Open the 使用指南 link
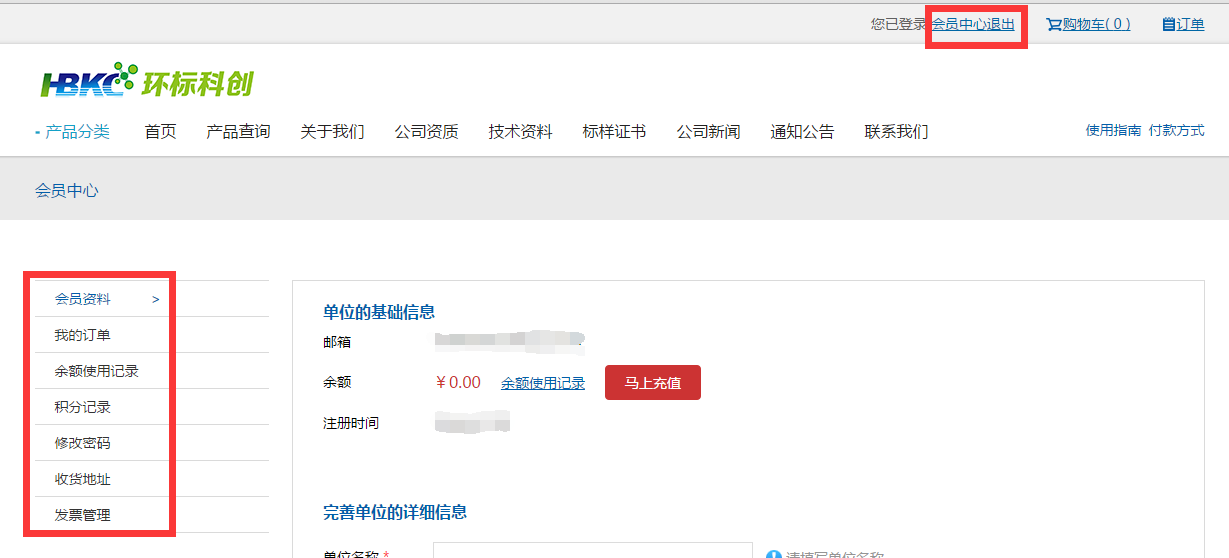1229x558 pixels. (x=1113, y=130)
